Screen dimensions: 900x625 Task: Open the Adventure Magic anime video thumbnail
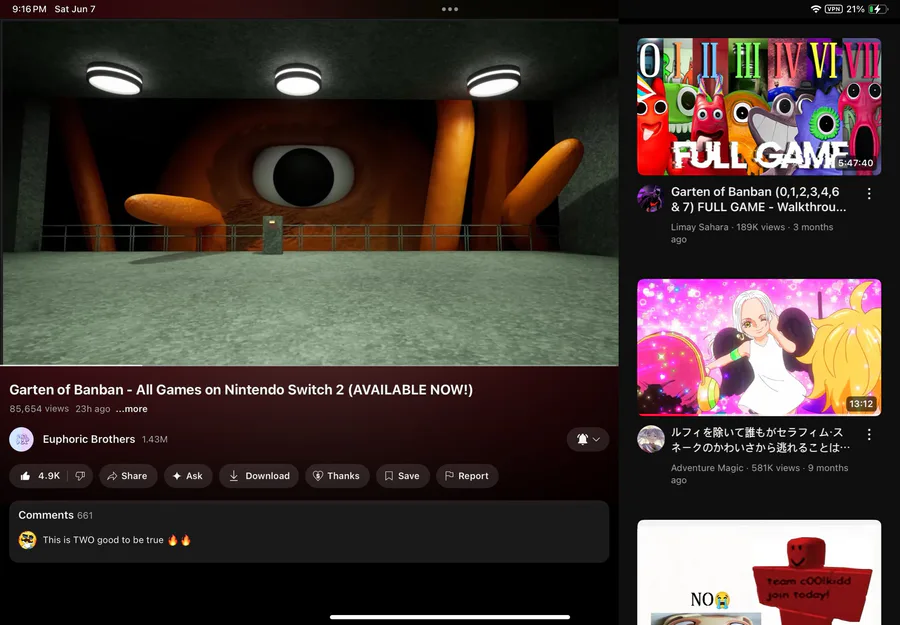(759, 347)
